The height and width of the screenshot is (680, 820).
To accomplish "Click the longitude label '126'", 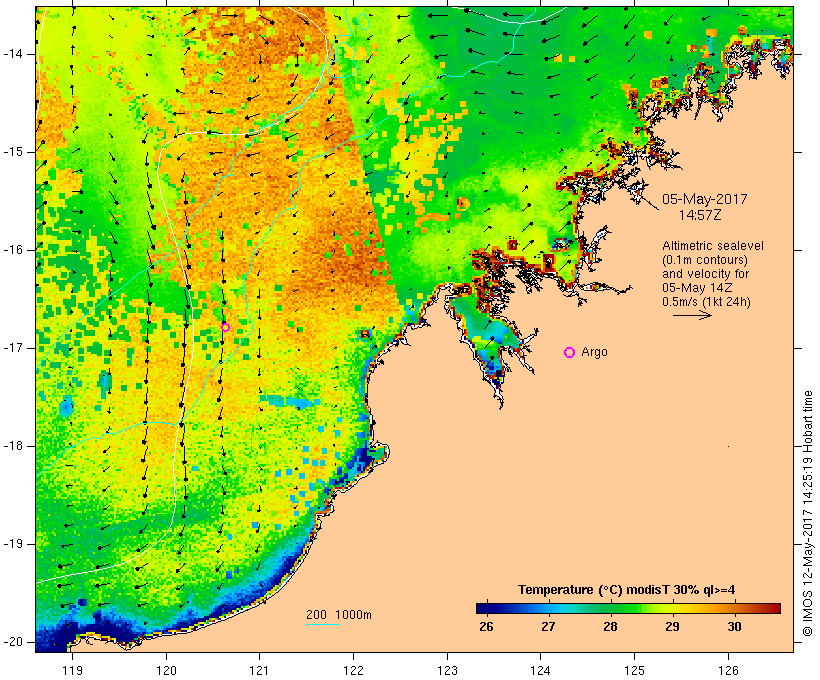I will (x=728, y=670).
